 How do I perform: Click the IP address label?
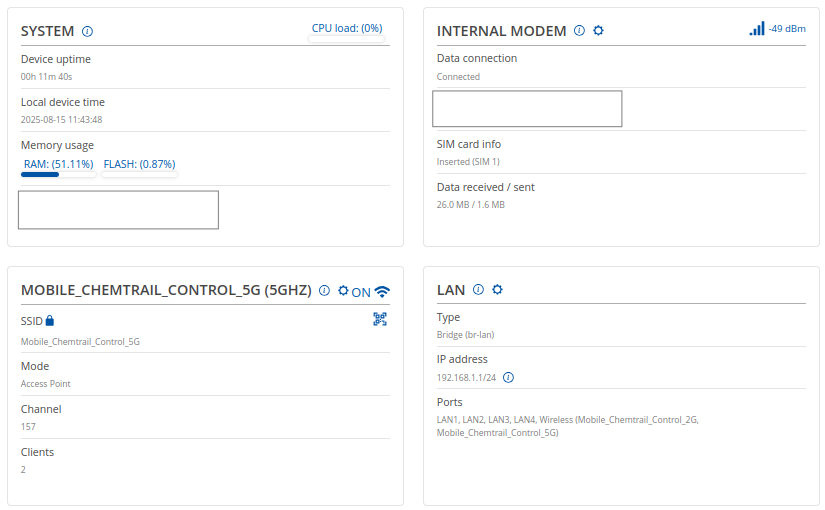pyautogui.click(x=462, y=359)
